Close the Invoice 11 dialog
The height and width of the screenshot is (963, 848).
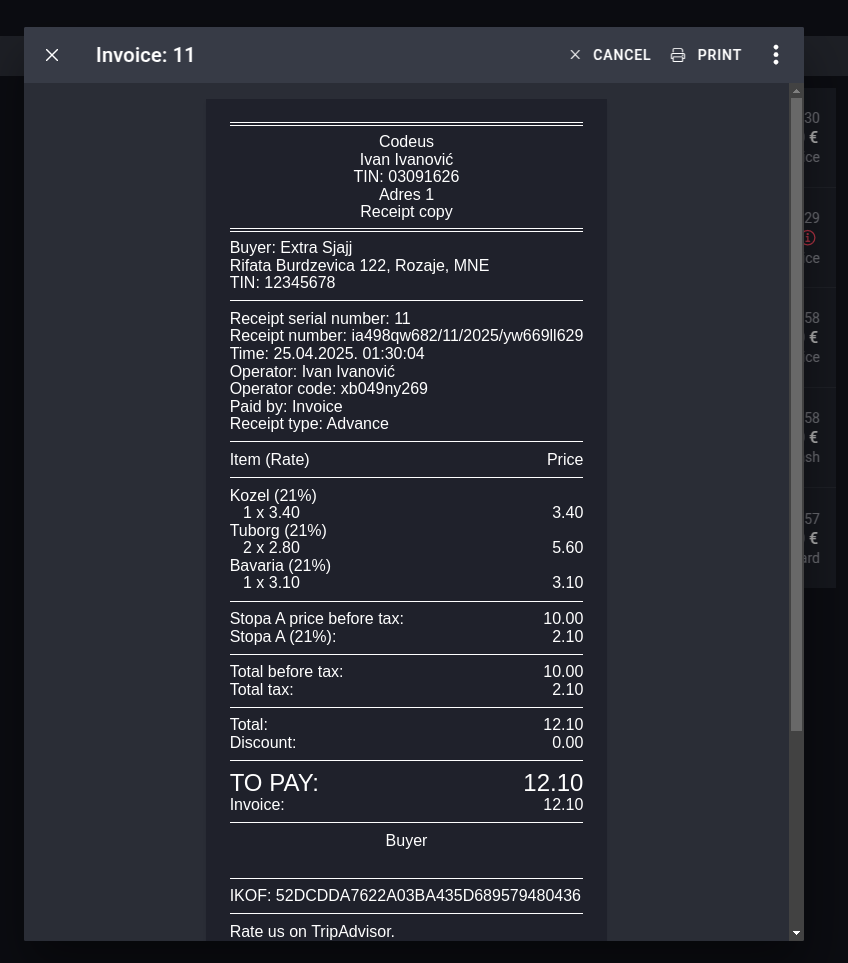coord(52,55)
